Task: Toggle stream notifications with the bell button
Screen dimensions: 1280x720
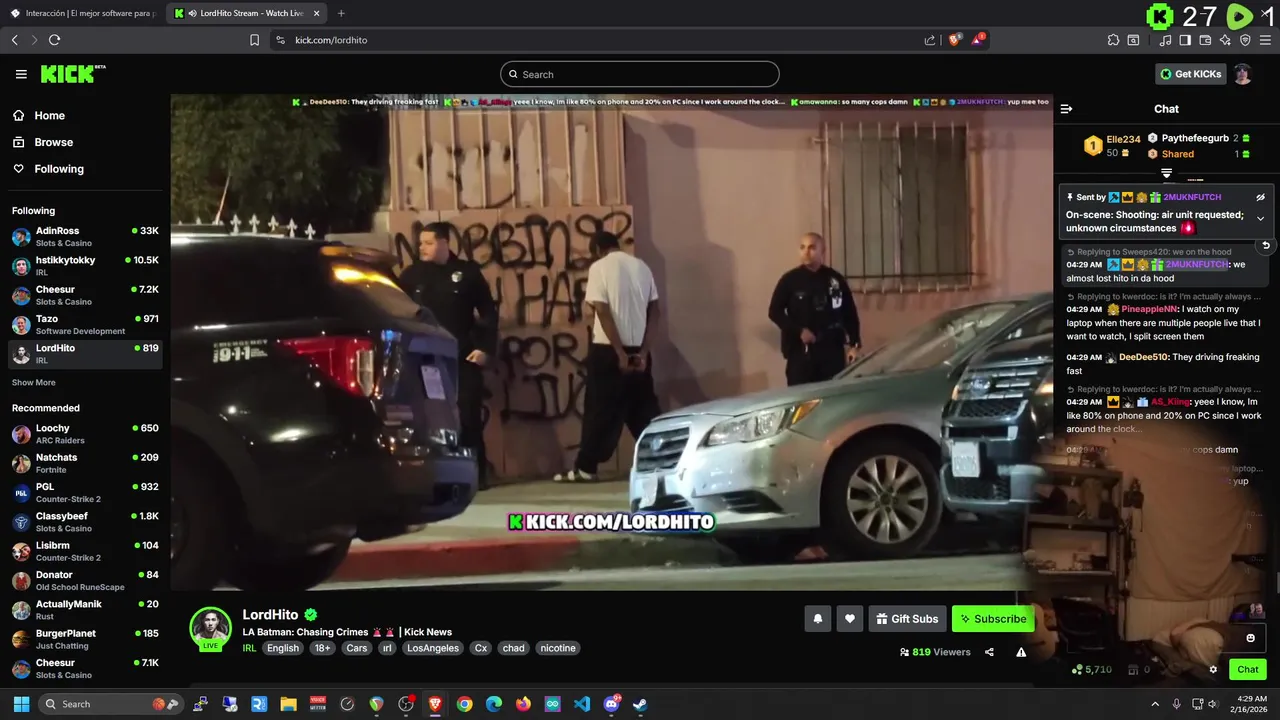Action: point(817,619)
